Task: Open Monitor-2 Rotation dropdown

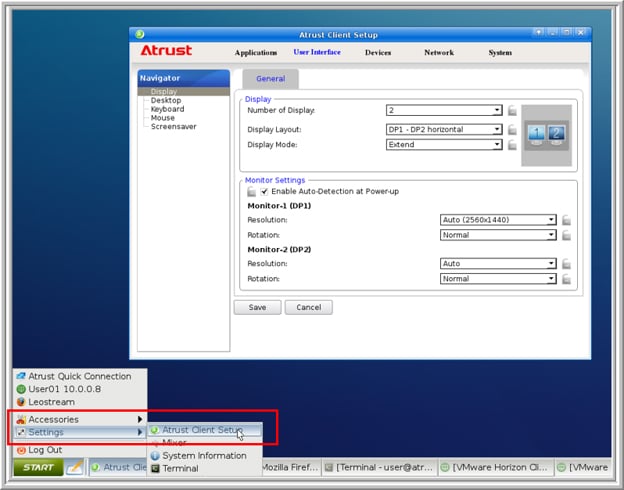Action: 498,279
